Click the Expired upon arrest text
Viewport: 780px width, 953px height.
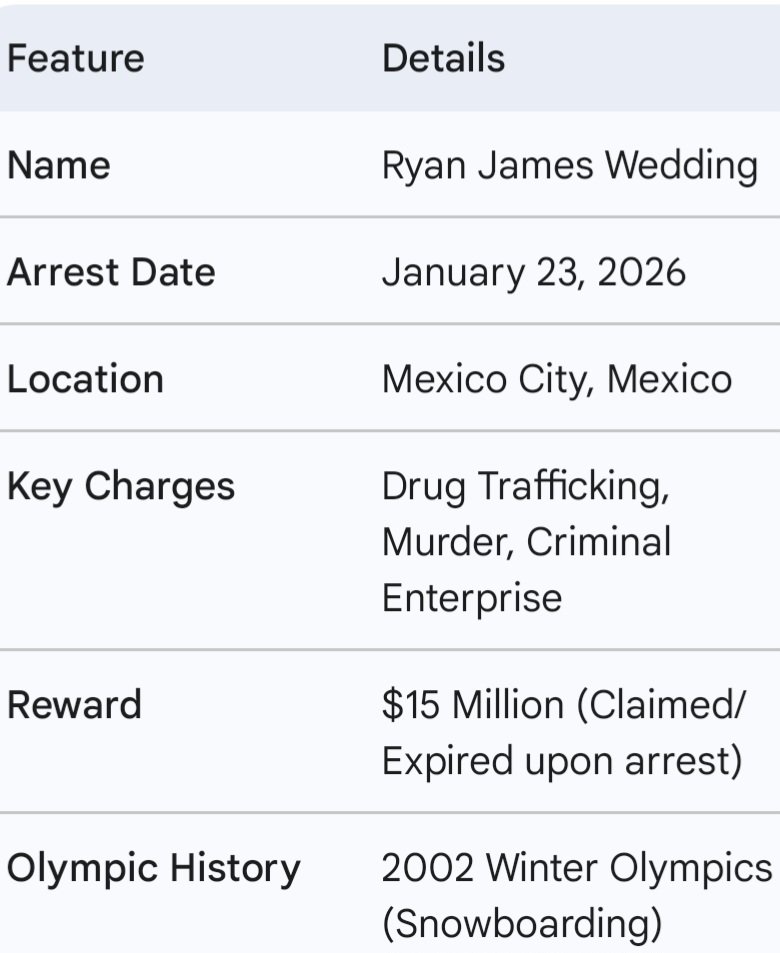click(x=561, y=761)
